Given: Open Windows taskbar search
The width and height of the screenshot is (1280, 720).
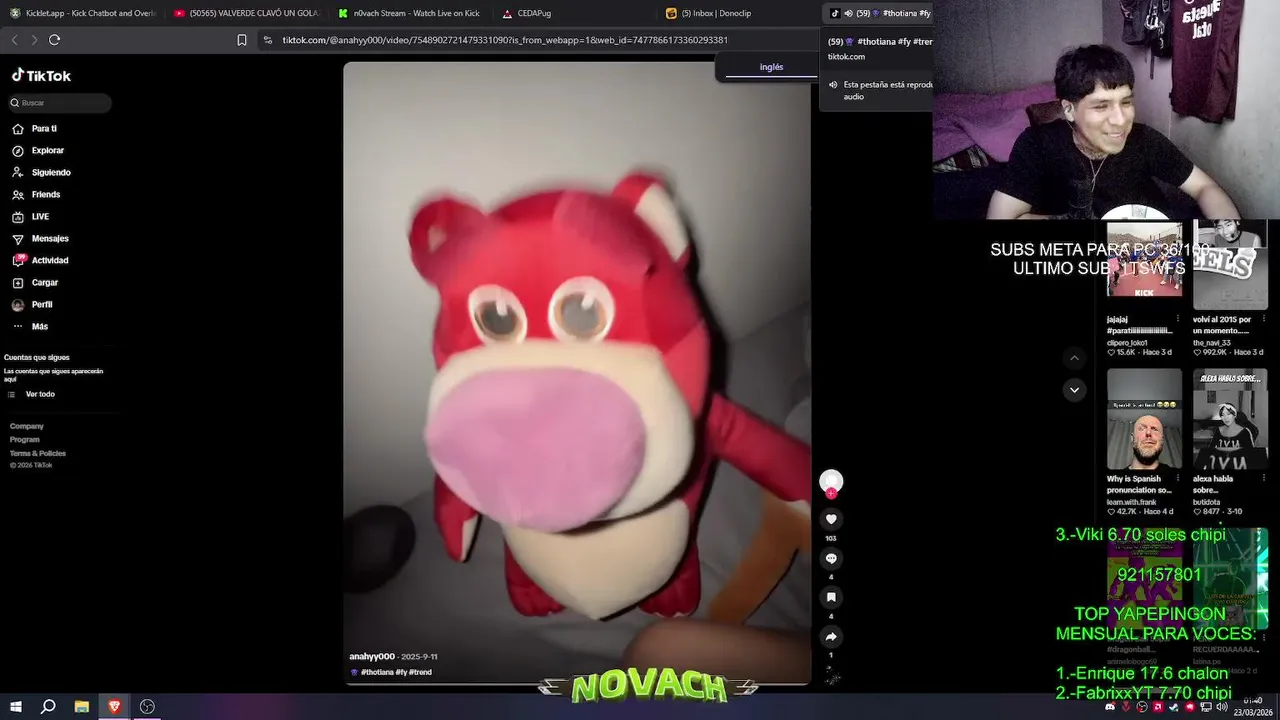Looking at the screenshot, I should (48, 707).
